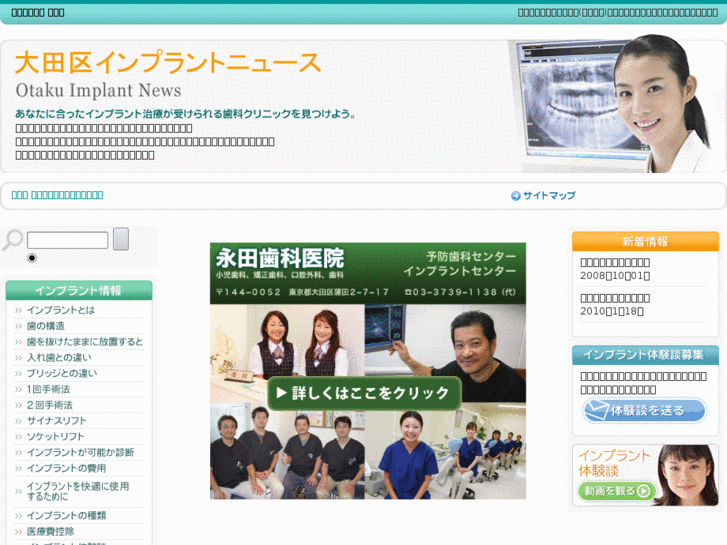Screen dimensions: 727x545
Task: Open the 医療費控除 link
Action: (x=51, y=531)
